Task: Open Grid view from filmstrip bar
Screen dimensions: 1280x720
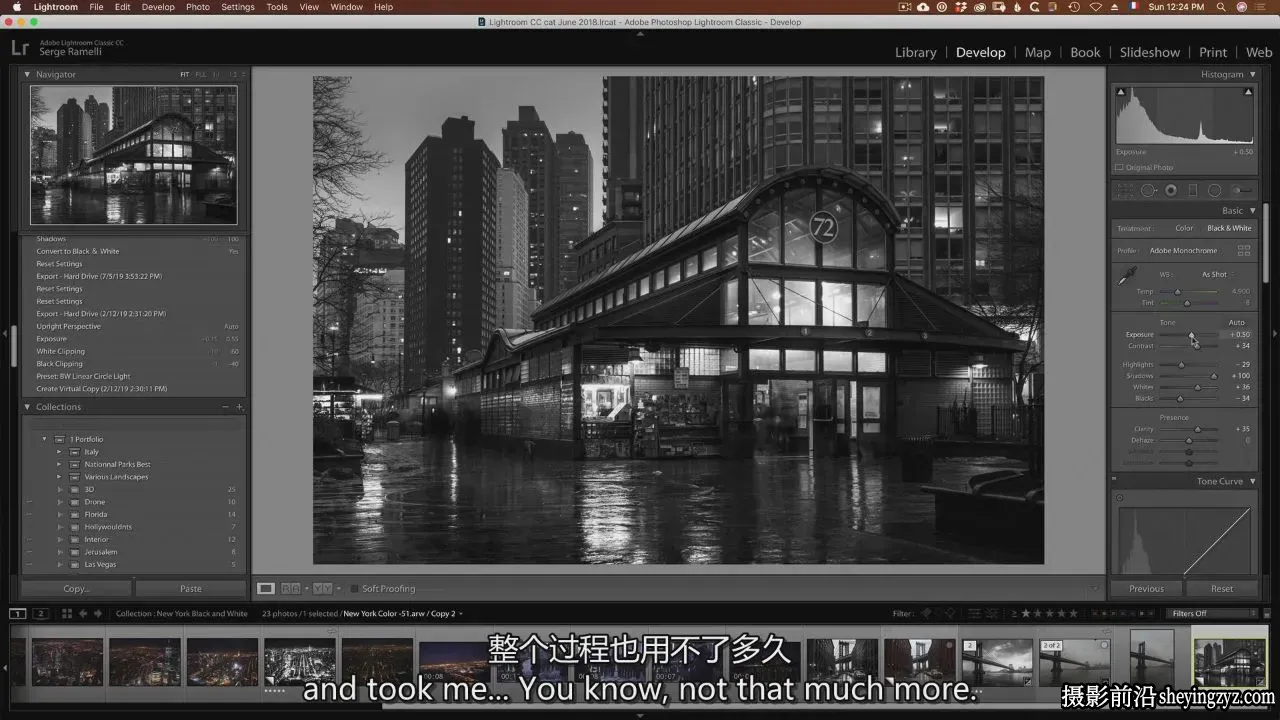Action: pyautogui.click(x=65, y=613)
